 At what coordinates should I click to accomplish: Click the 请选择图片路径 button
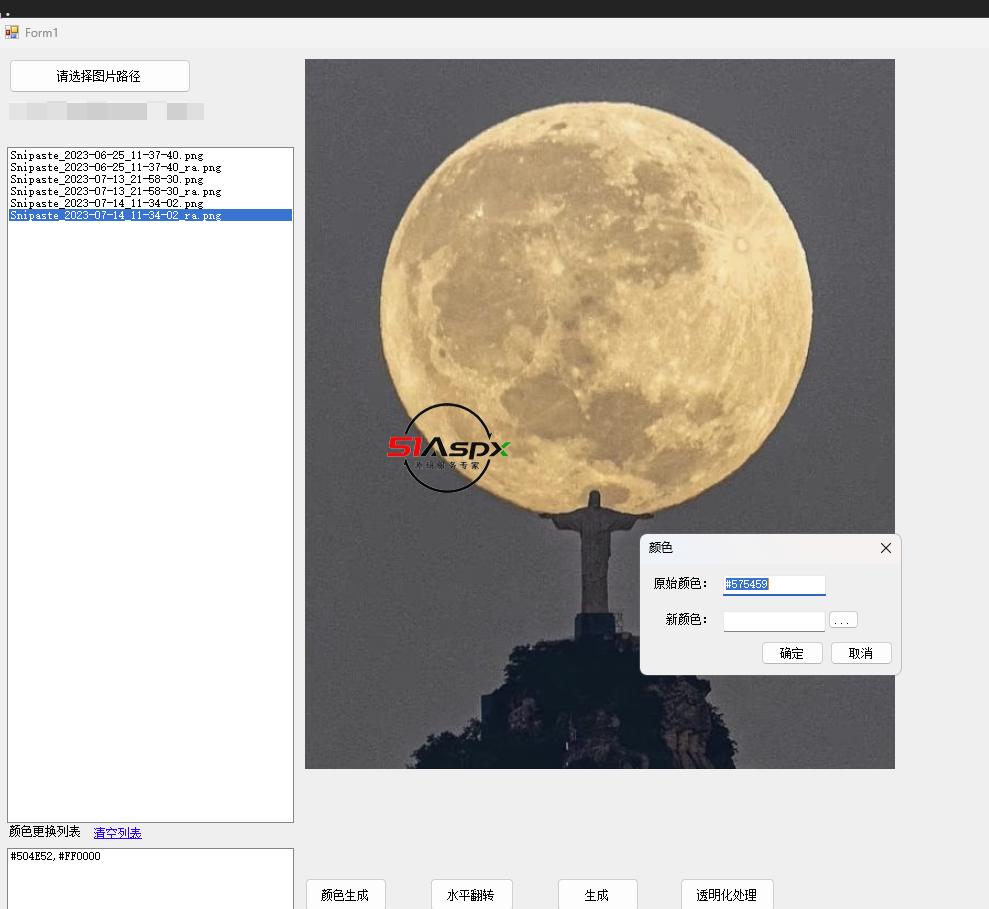click(x=99, y=76)
